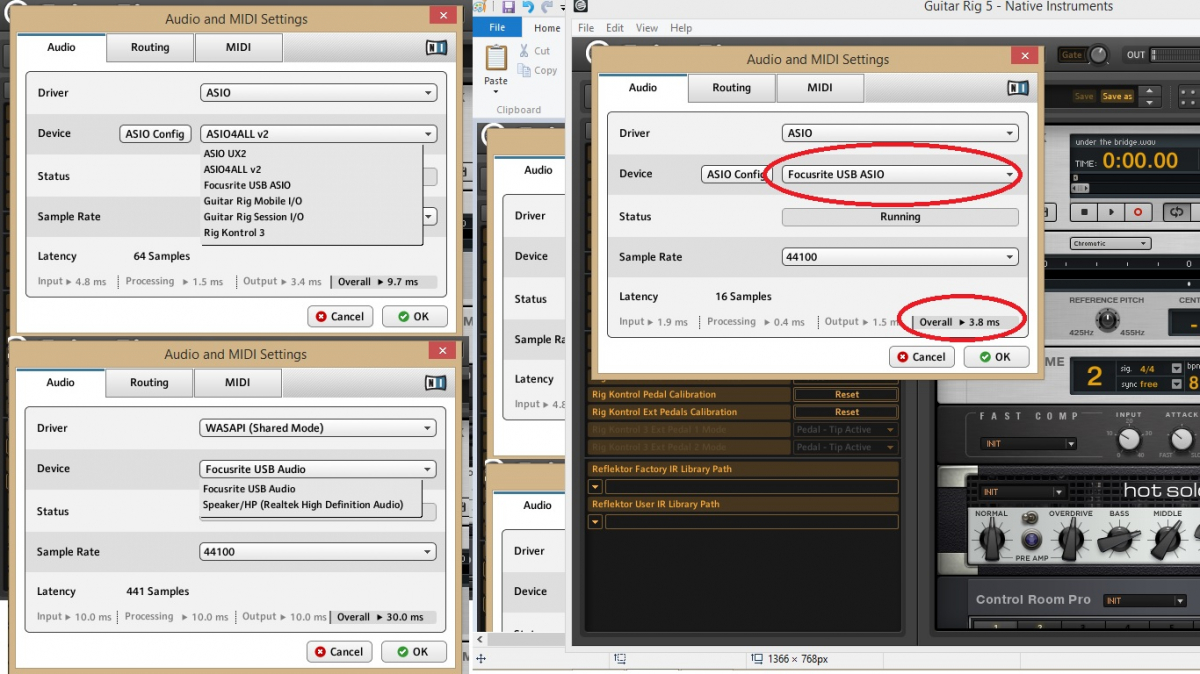
Task: Open the tuner Chromatic mode dropdown
Action: coord(1109,243)
